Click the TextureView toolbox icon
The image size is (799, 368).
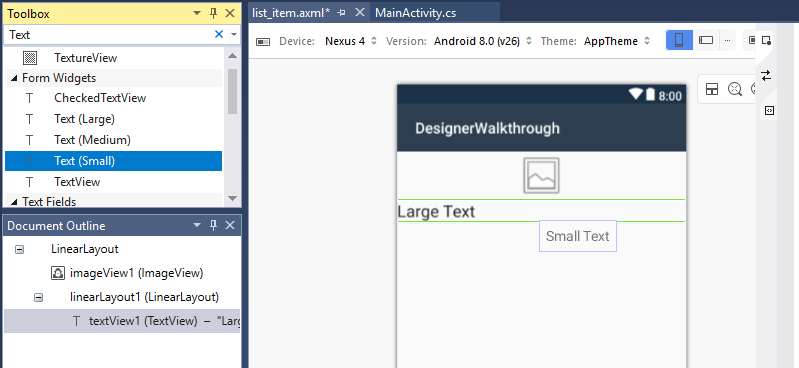[x=30, y=58]
